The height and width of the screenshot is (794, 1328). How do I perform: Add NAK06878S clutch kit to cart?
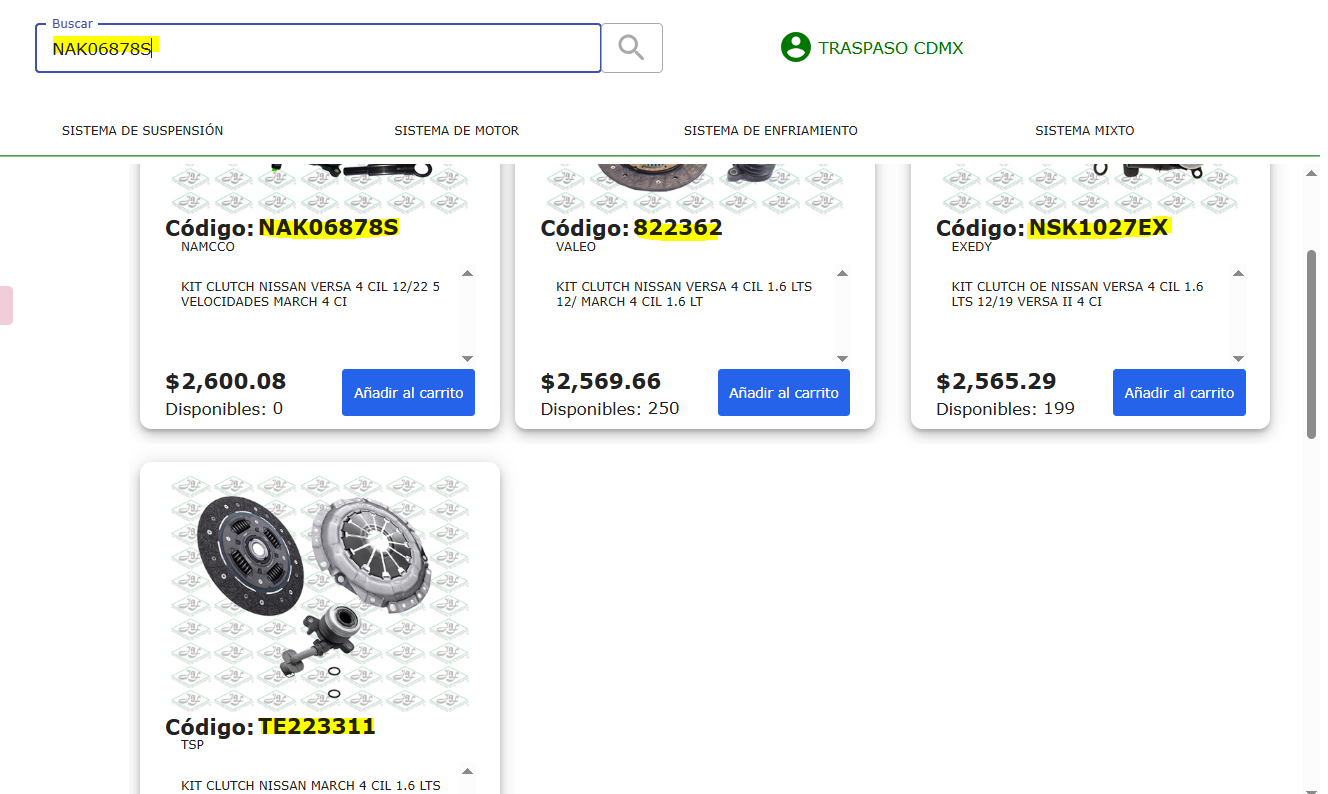pyautogui.click(x=408, y=393)
